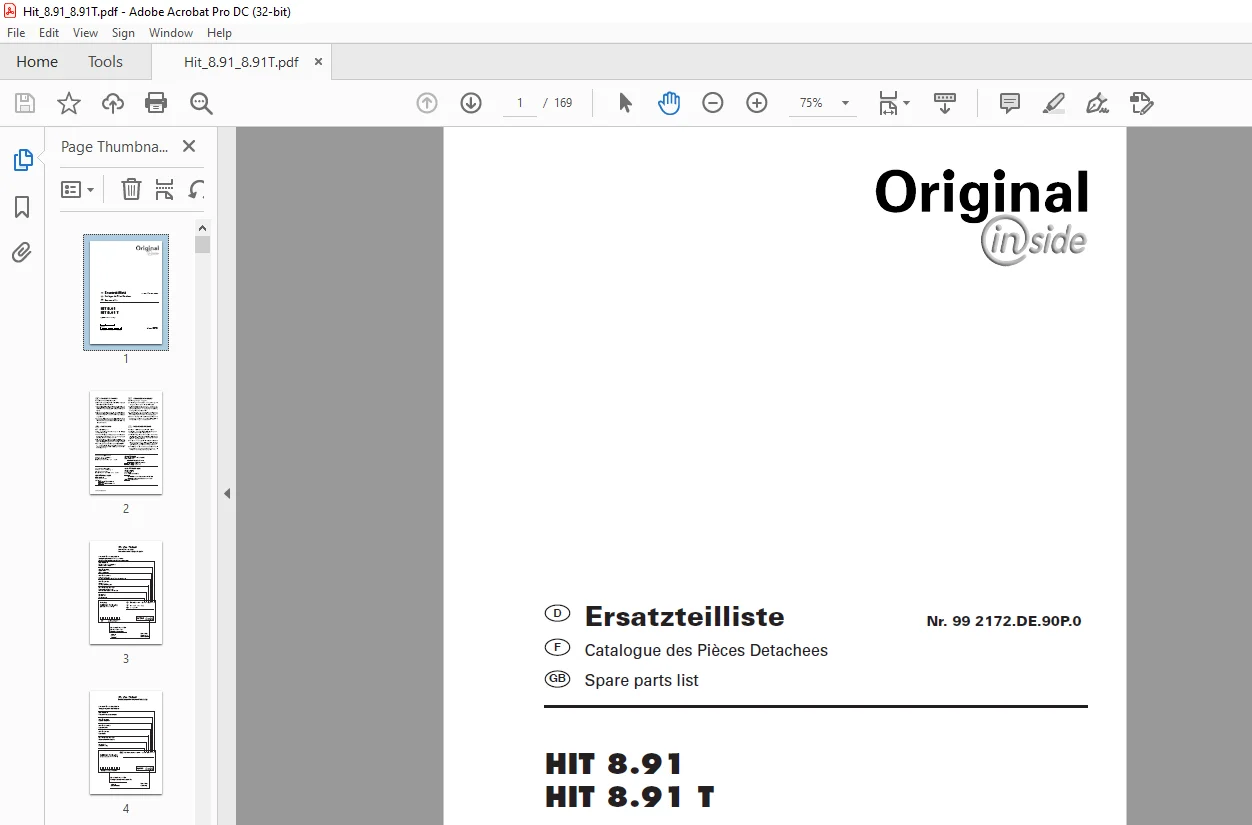Zoom in with the plus button
This screenshot has width=1252, height=825.
click(x=757, y=103)
